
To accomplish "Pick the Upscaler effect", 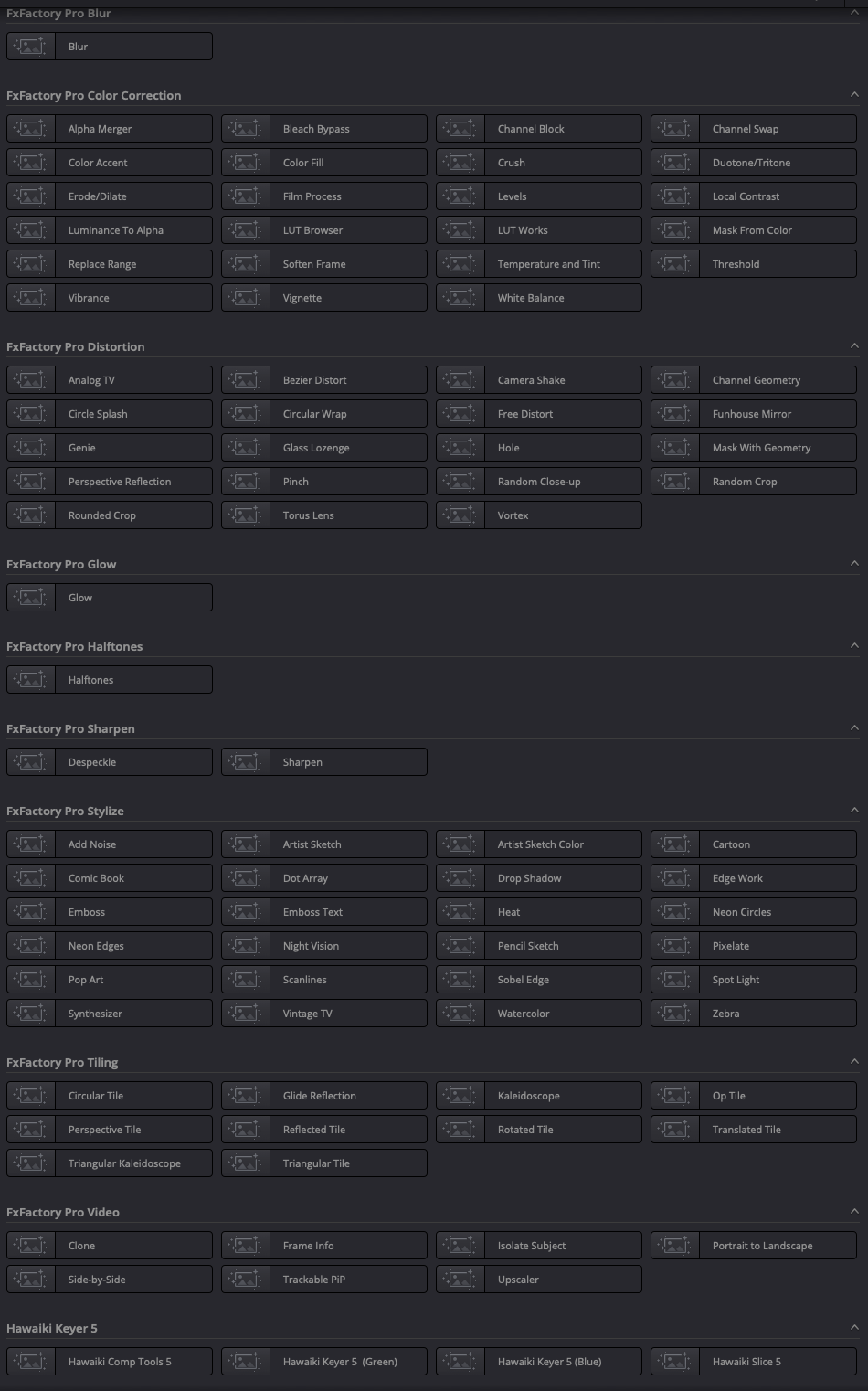I will (539, 1280).
